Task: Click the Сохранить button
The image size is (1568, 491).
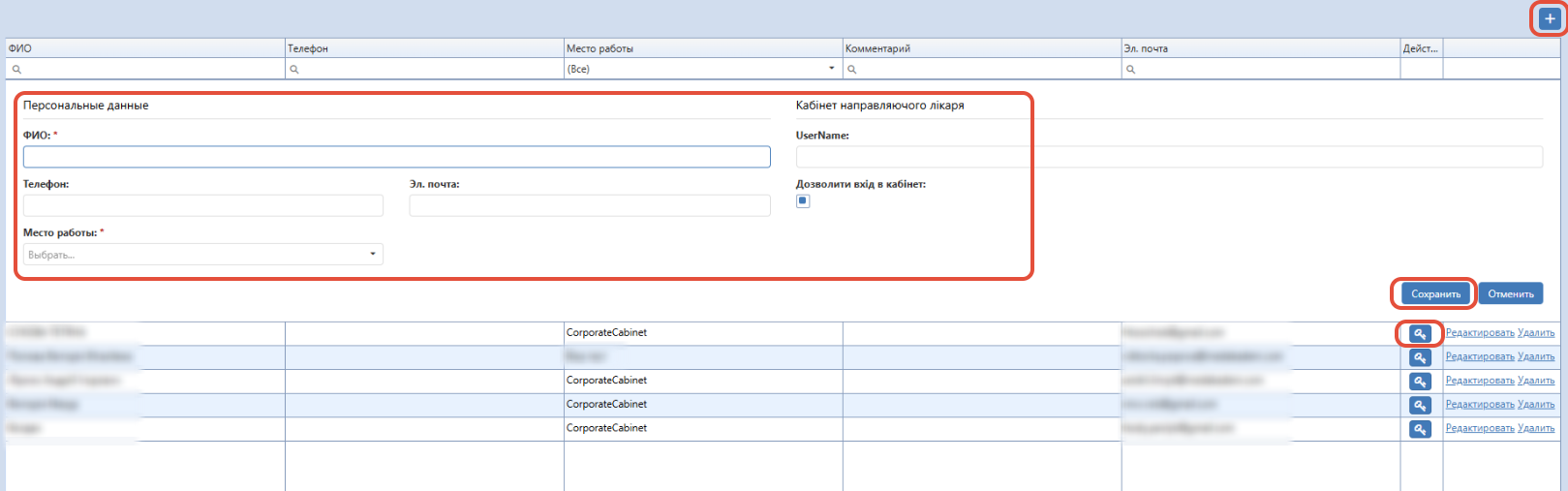Action: click(1435, 293)
